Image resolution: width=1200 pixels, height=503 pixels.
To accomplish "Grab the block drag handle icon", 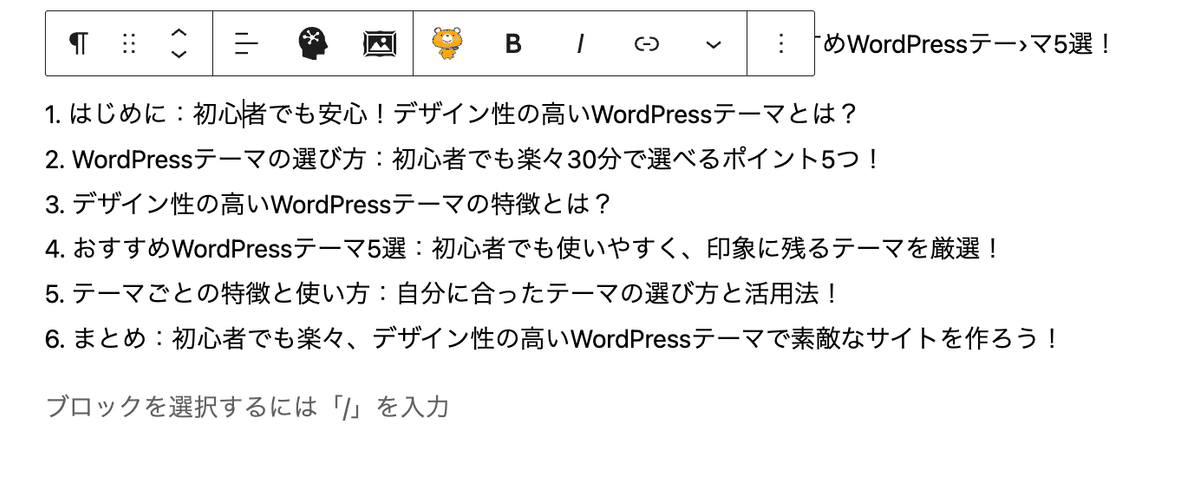I will (x=128, y=43).
